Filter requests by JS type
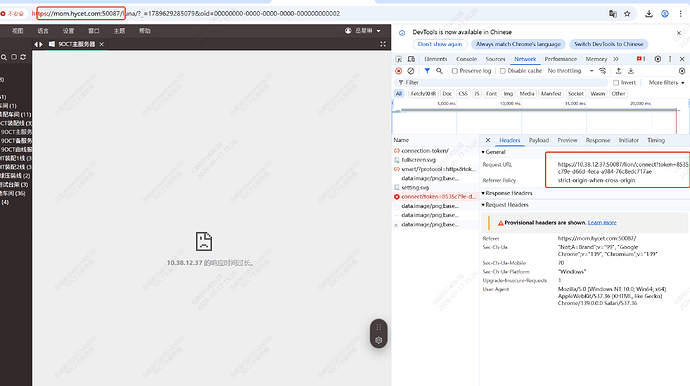This screenshot has width=690, height=386. pyautogui.click(x=477, y=94)
